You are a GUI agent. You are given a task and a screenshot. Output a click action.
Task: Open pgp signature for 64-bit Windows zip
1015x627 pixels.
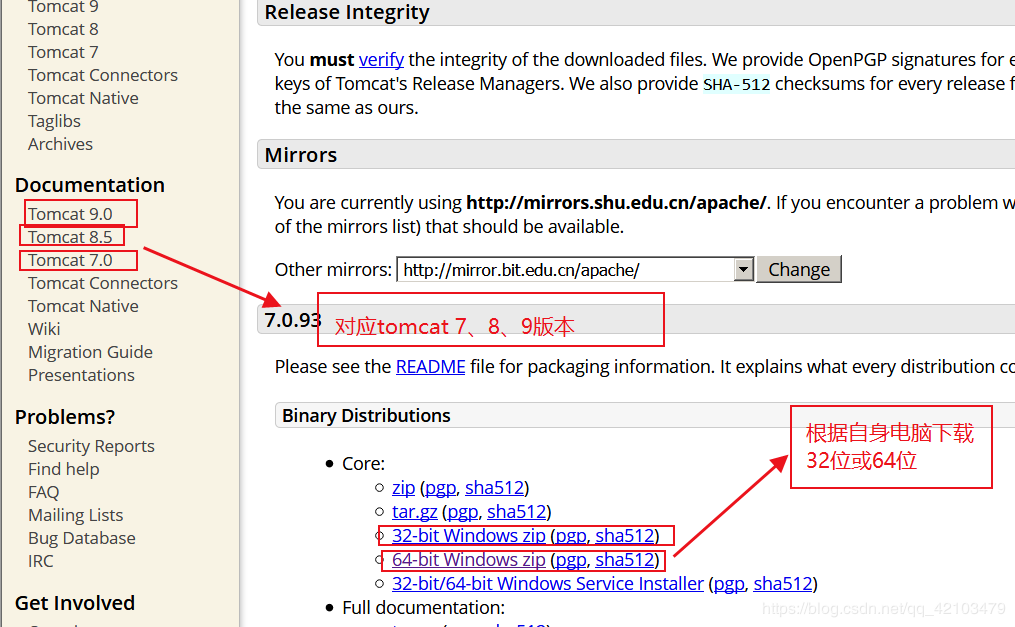click(x=570, y=560)
